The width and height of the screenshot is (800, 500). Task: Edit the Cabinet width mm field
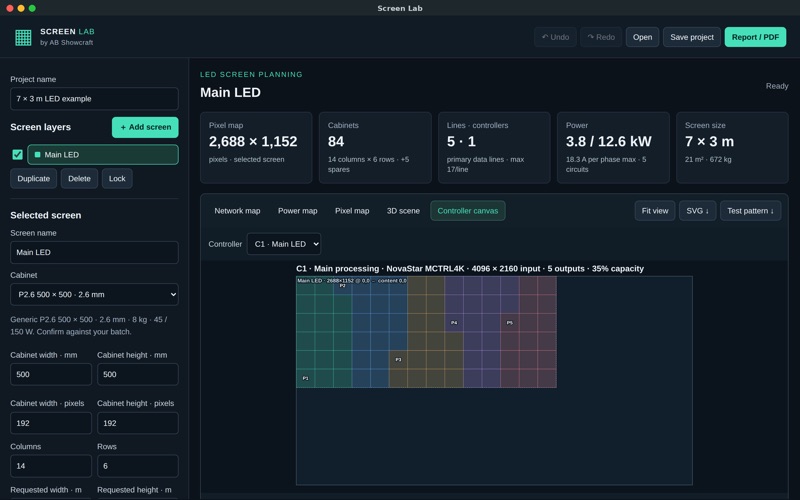(51, 374)
